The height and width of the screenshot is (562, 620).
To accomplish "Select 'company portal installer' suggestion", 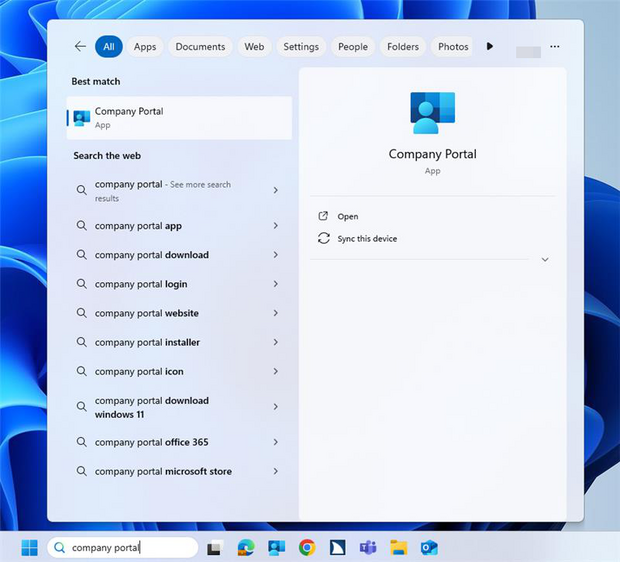I will [x=179, y=342].
